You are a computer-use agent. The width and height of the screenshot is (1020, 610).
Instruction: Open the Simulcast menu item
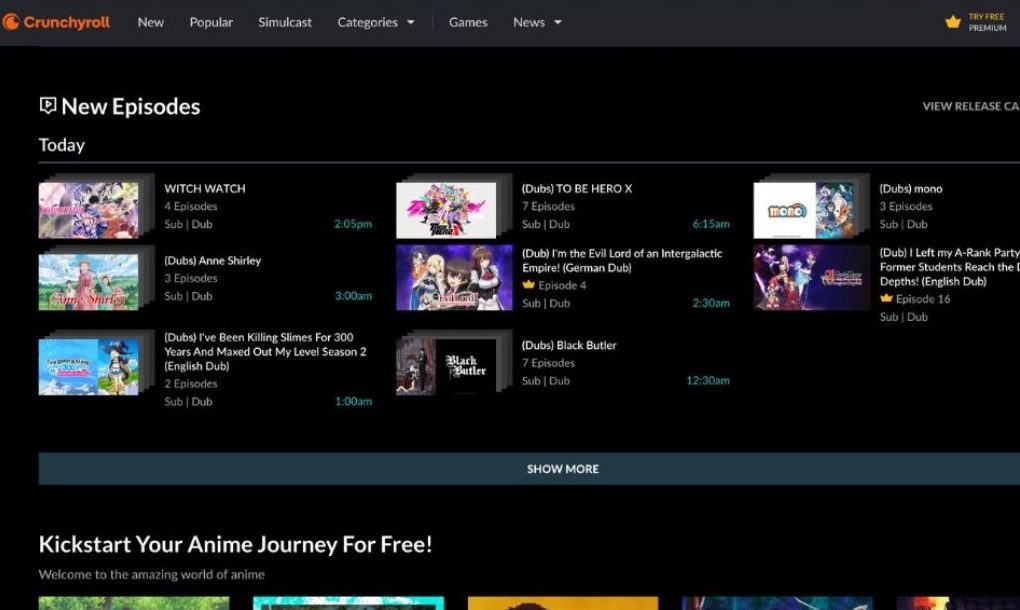[x=285, y=22]
